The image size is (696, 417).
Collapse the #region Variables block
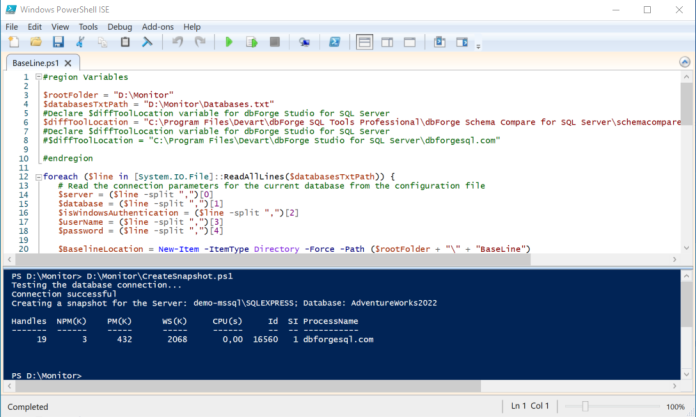click(x=39, y=77)
